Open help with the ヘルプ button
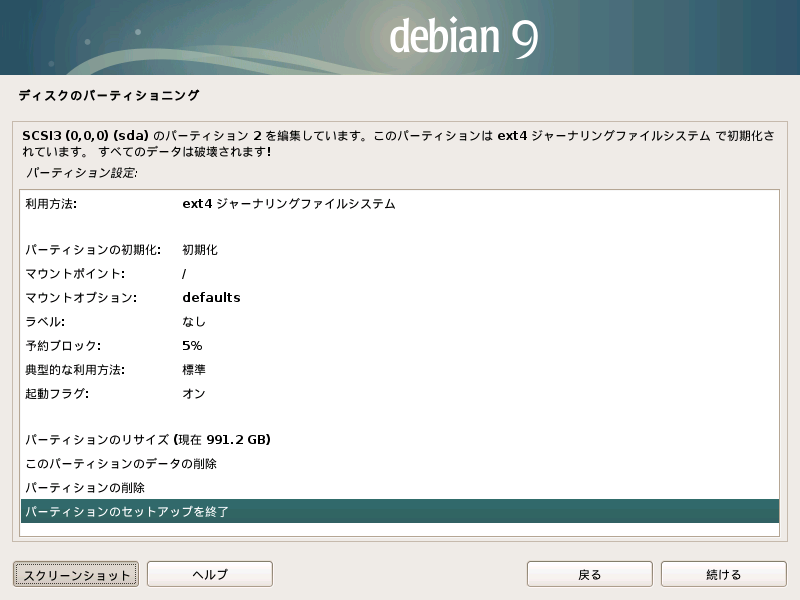800x600 pixels. (x=210, y=574)
